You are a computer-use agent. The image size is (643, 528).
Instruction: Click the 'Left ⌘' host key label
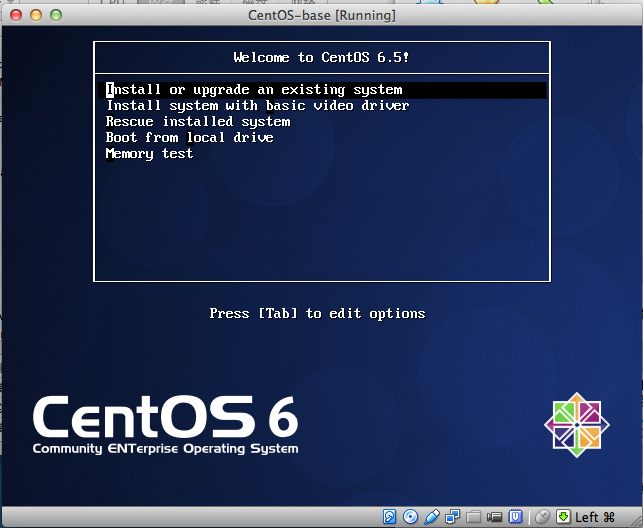point(595,517)
